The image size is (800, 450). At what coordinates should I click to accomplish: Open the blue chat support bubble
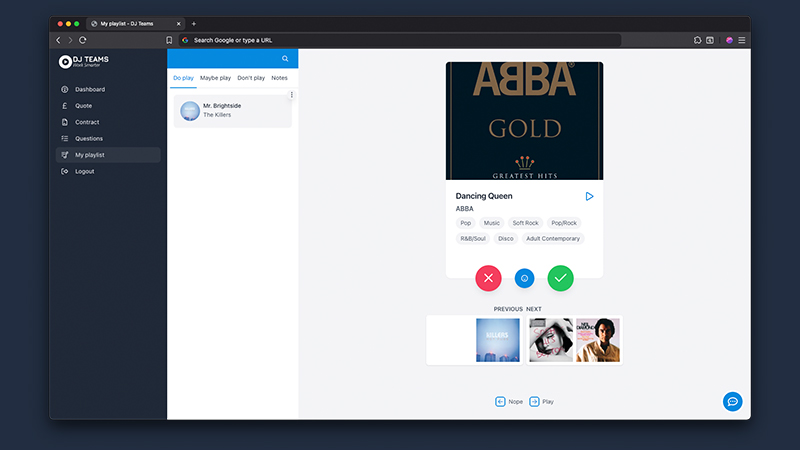point(732,401)
